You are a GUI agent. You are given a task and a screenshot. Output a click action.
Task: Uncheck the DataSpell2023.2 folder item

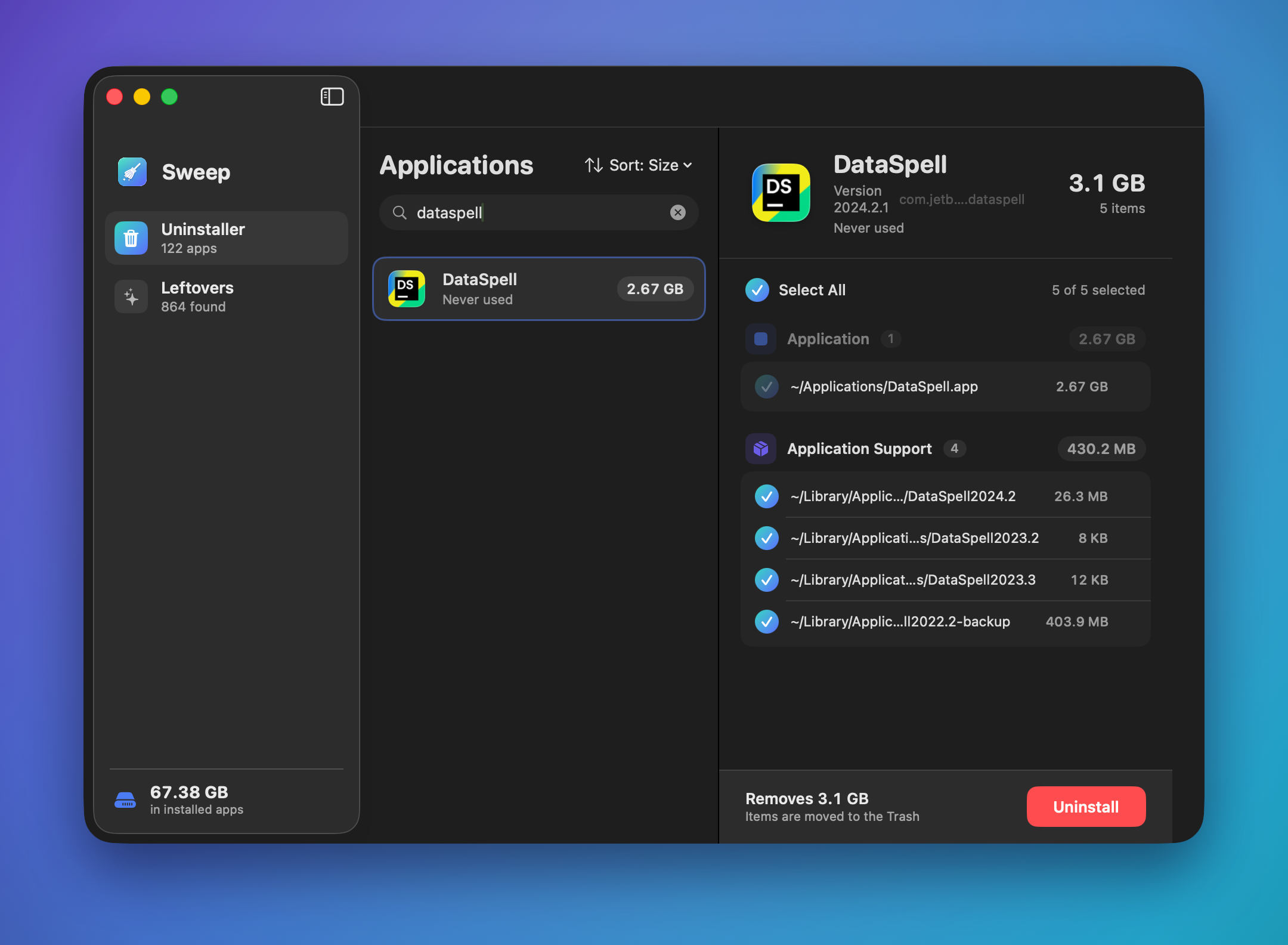[x=767, y=538]
